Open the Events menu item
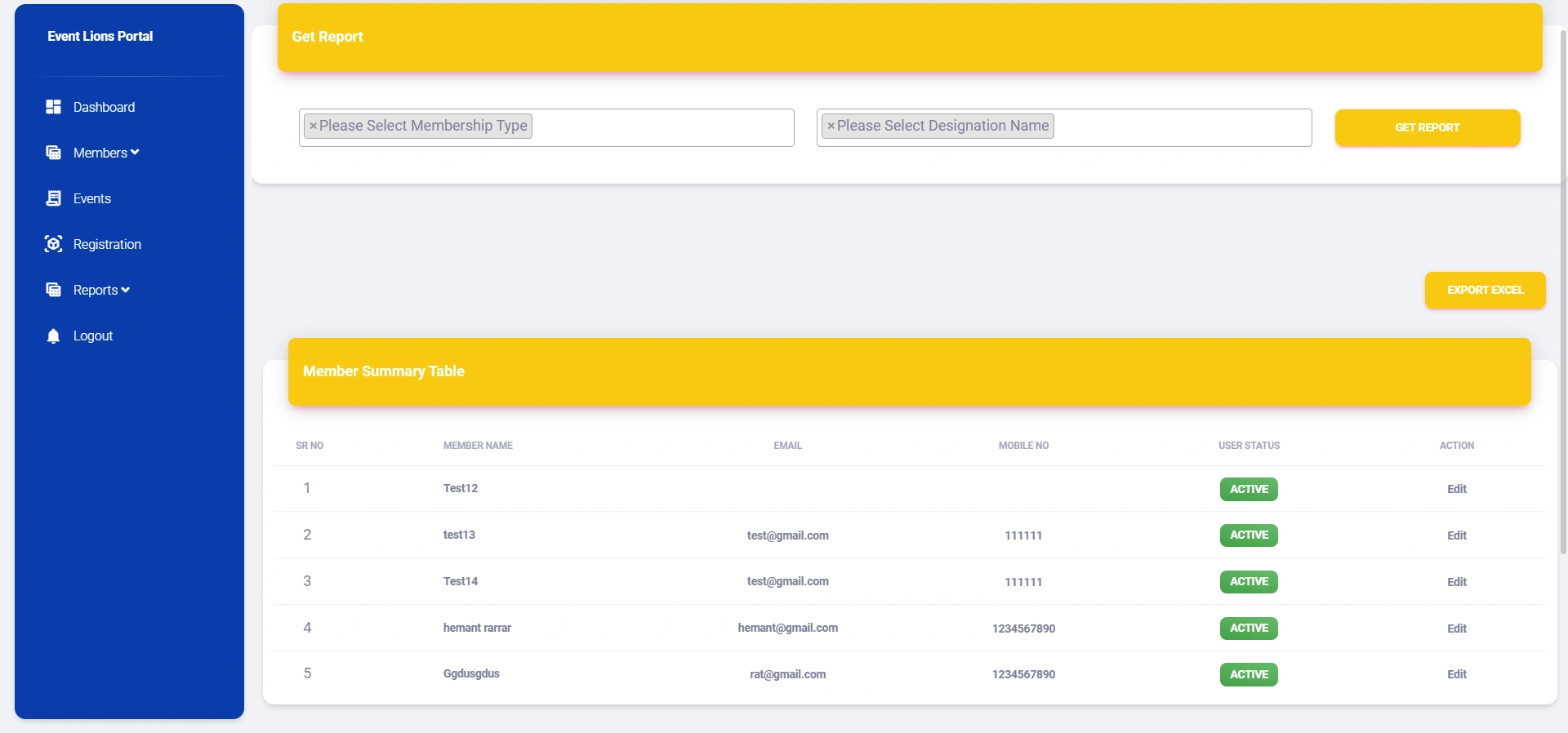The image size is (1568, 733). [x=91, y=198]
